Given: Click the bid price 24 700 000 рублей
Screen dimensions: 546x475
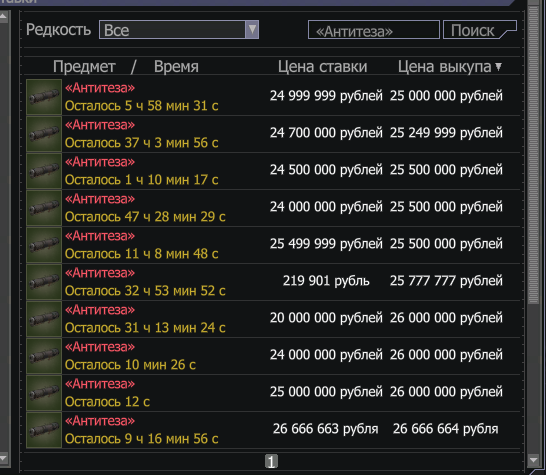Looking at the screenshot, I should click(x=326, y=133).
